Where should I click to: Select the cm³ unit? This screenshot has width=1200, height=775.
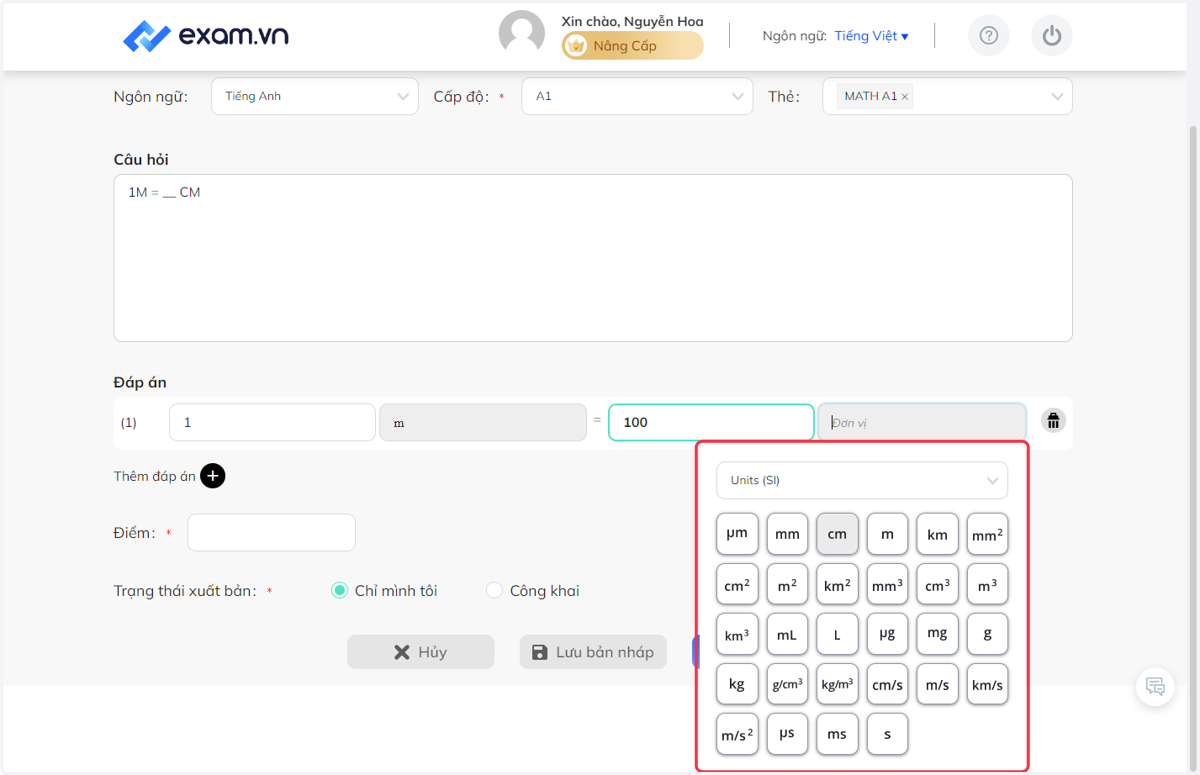(937, 584)
